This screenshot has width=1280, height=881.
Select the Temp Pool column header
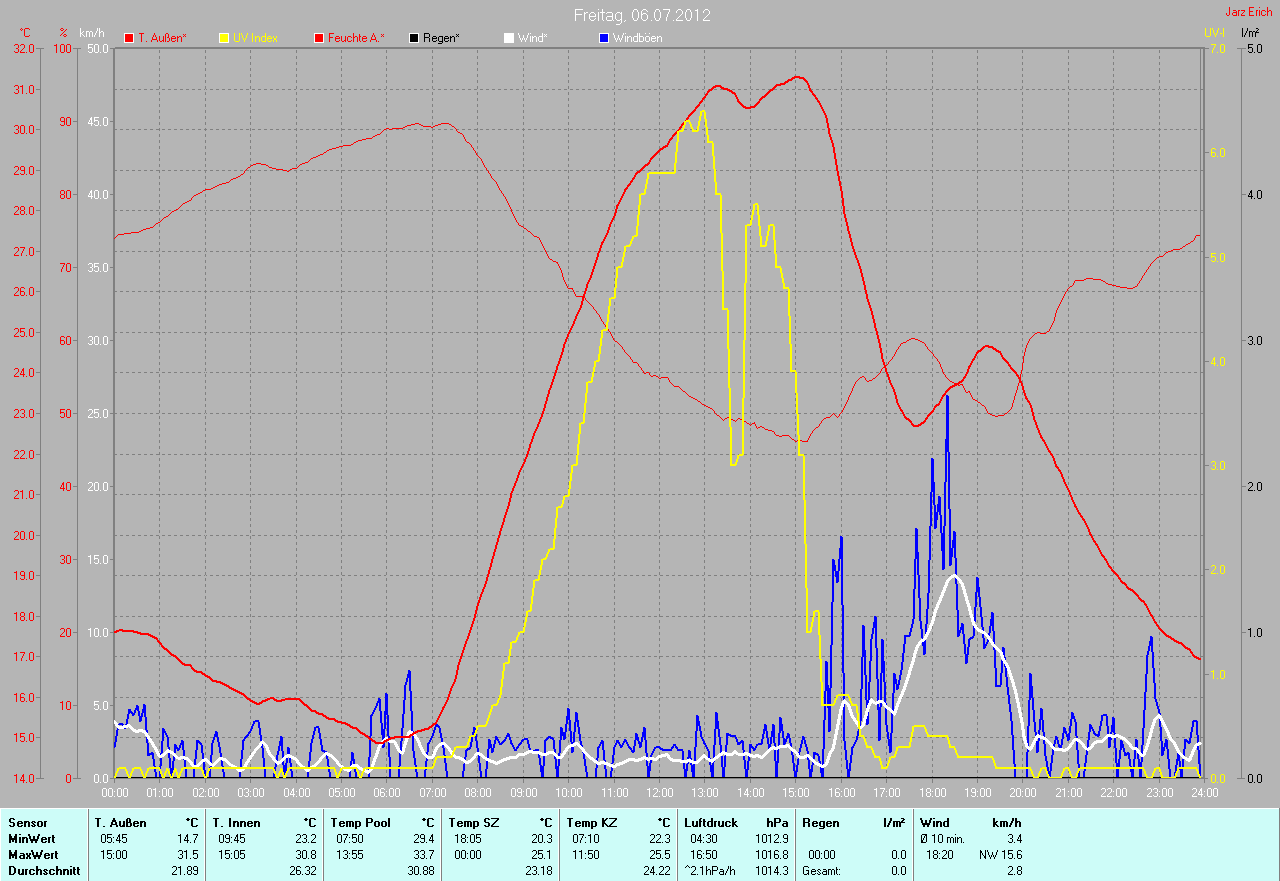click(362, 823)
